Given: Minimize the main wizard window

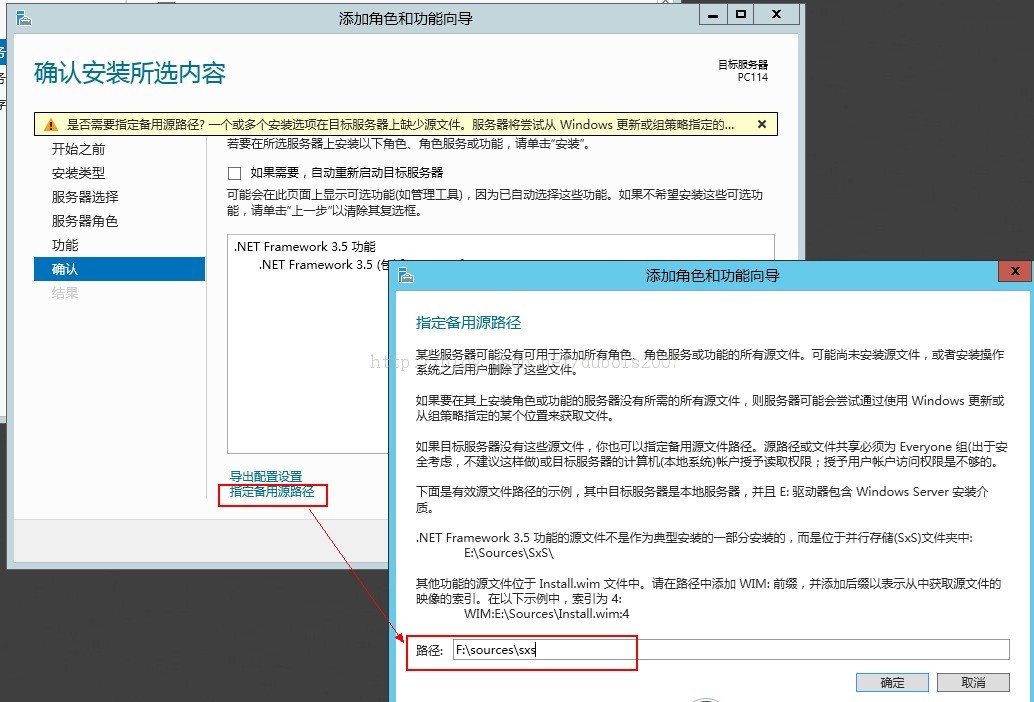Looking at the screenshot, I should click(x=712, y=15).
